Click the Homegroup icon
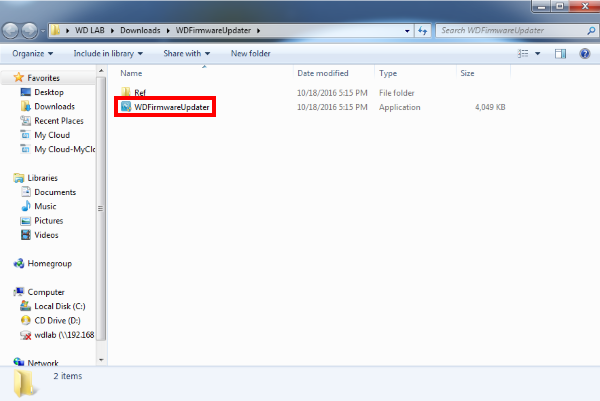 tap(19, 264)
